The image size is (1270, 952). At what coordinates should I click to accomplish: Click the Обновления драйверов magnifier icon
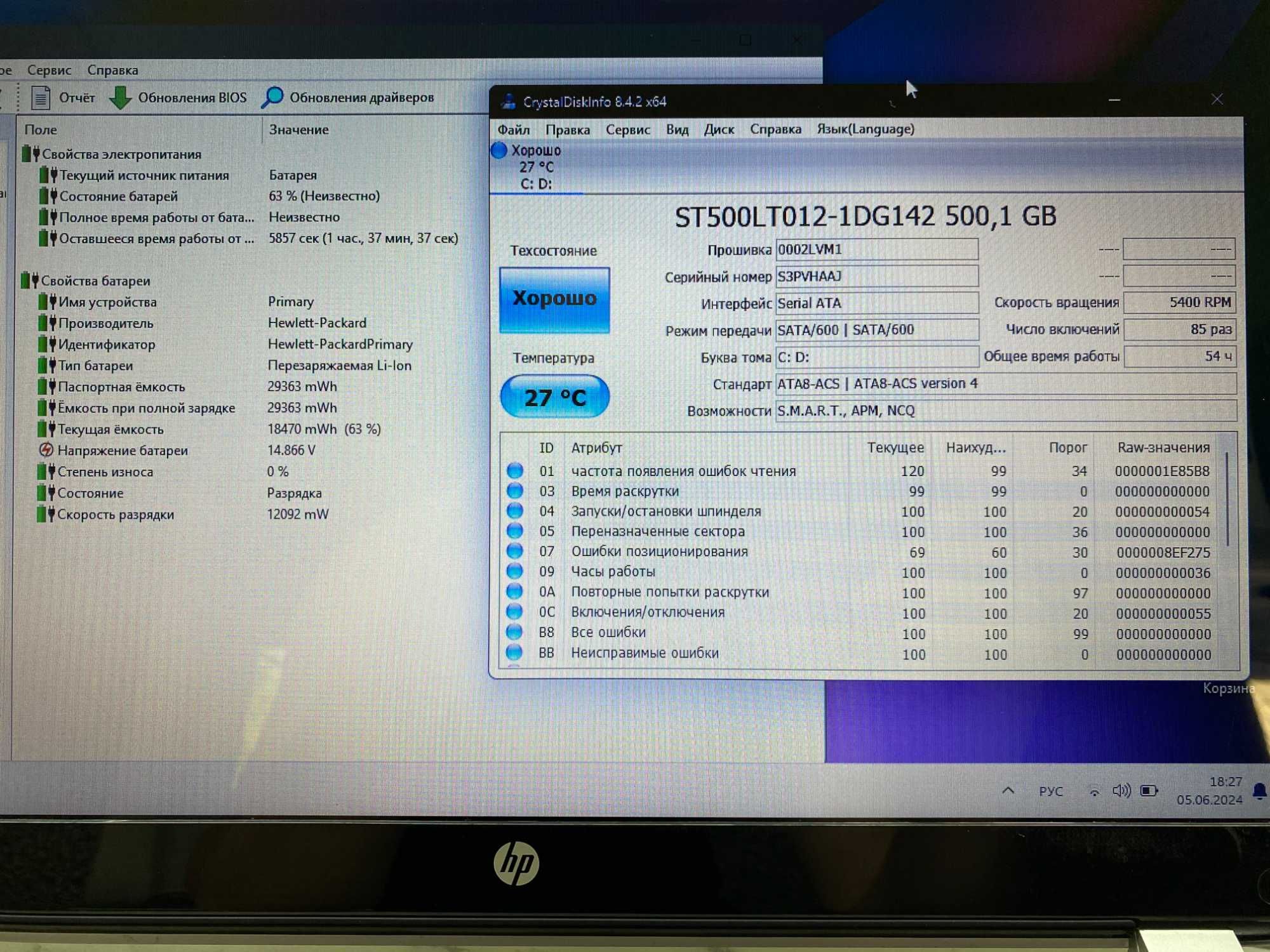[x=272, y=96]
